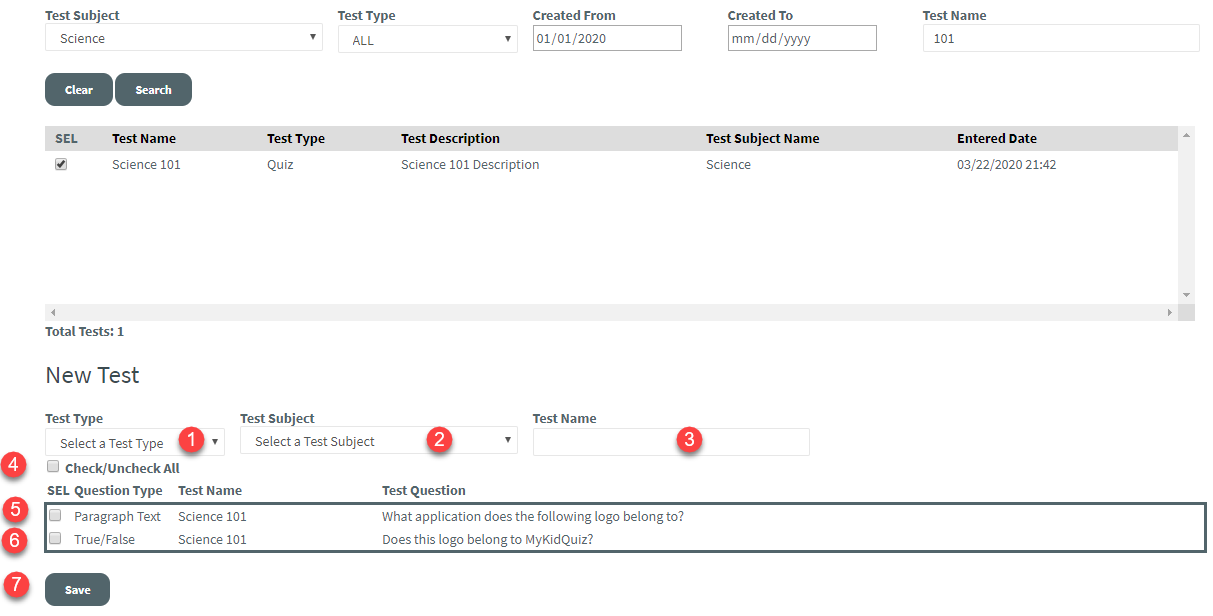Toggle the Check/Uncheck All checkbox
This screenshot has width=1213, height=616.
pos(53,466)
